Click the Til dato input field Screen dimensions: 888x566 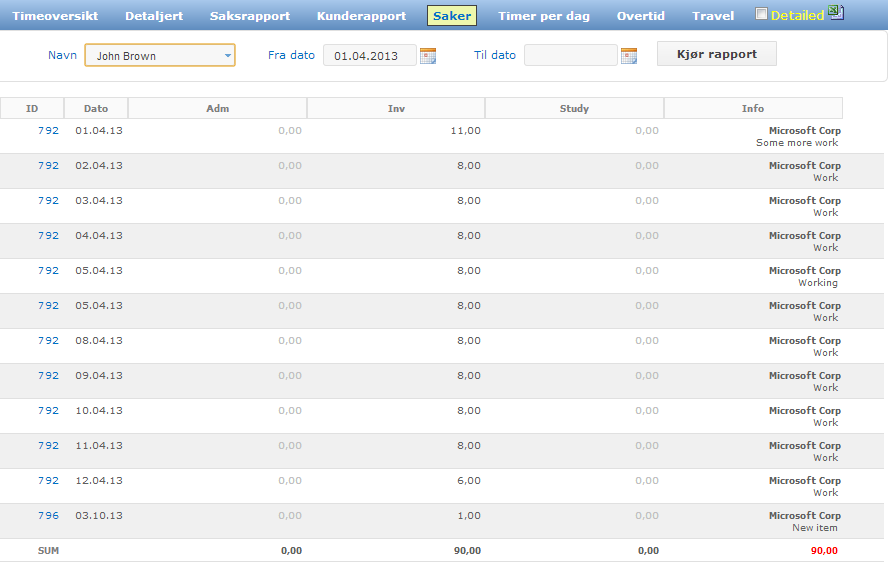click(x=570, y=56)
